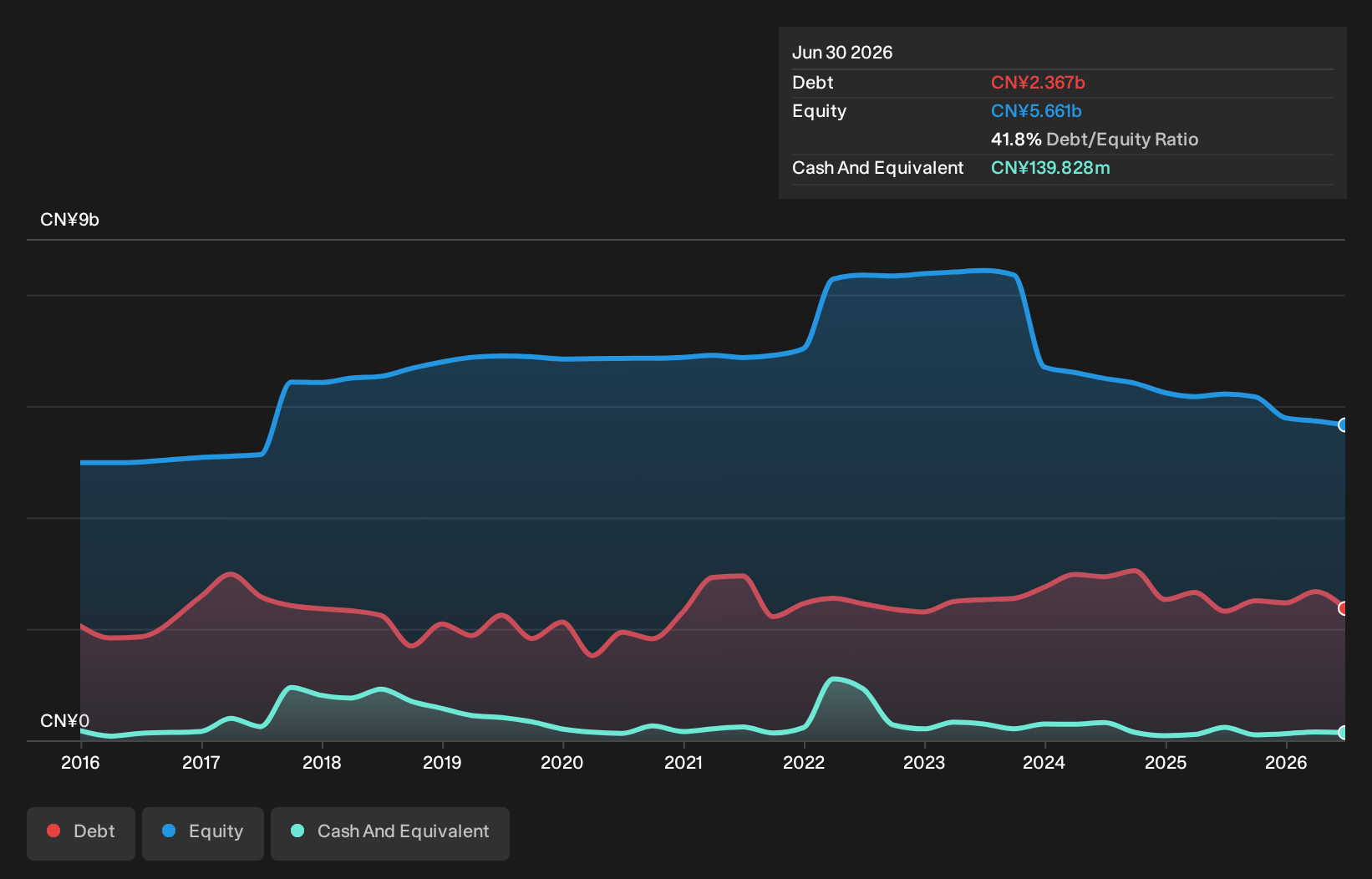Click the Equity label in the tooltip
The width and height of the screenshot is (1372, 879).
click(x=819, y=111)
